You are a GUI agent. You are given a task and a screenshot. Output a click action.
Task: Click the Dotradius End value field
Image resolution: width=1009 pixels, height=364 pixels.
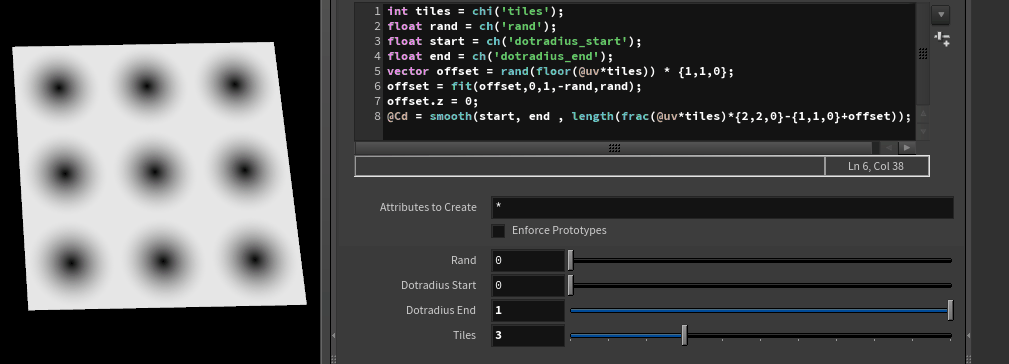[528, 311]
